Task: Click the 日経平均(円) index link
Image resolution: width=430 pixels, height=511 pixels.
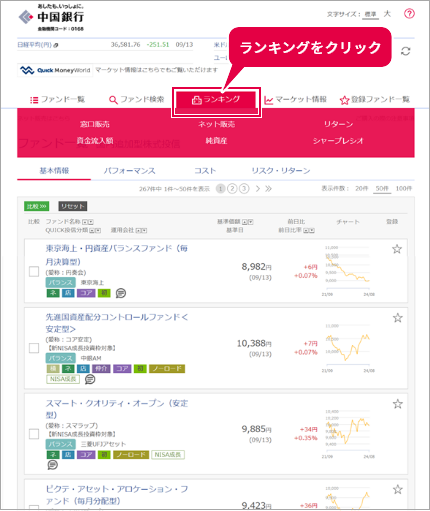Action: point(35,45)
